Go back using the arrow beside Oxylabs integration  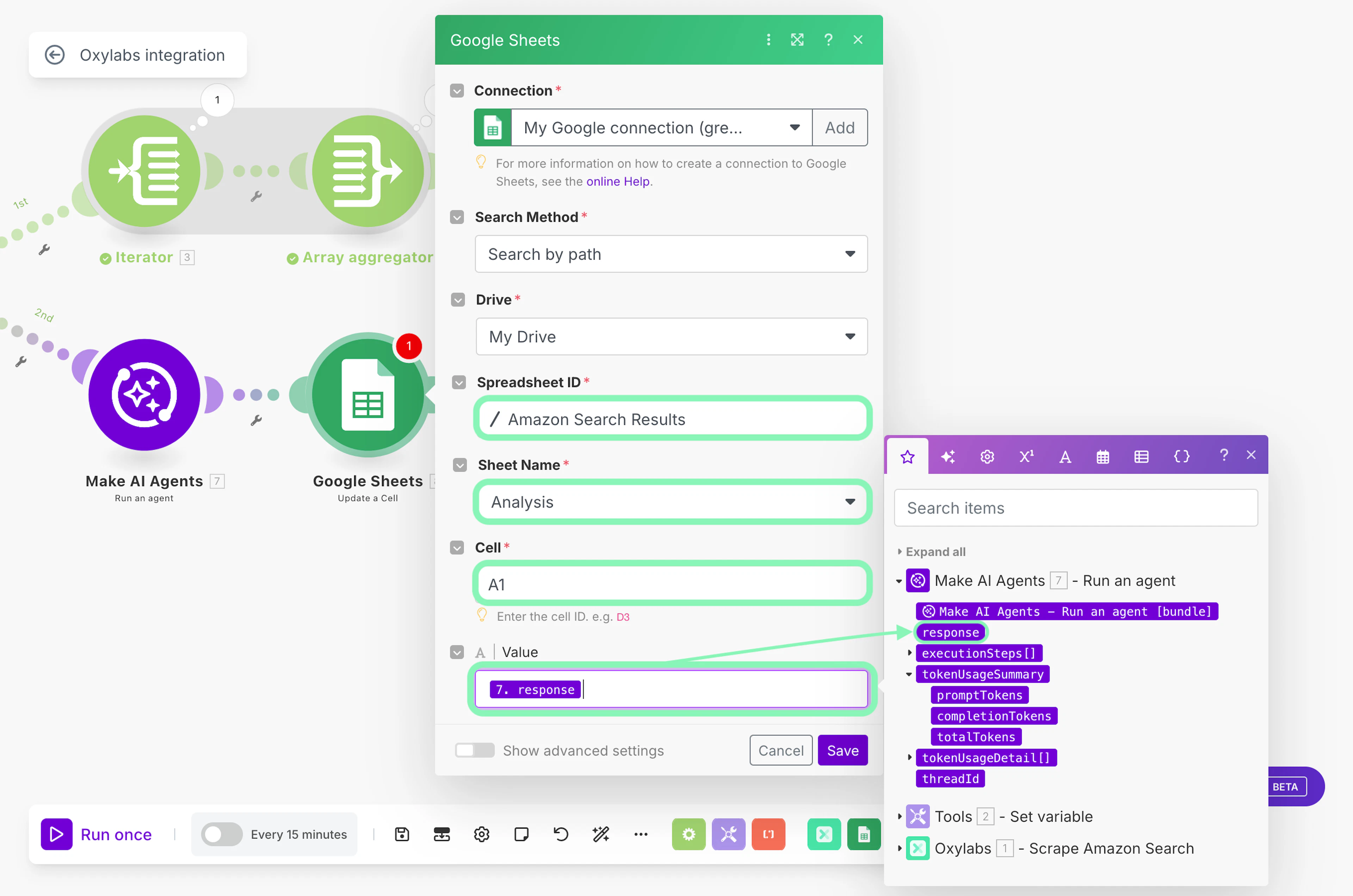tap(55, 55)
